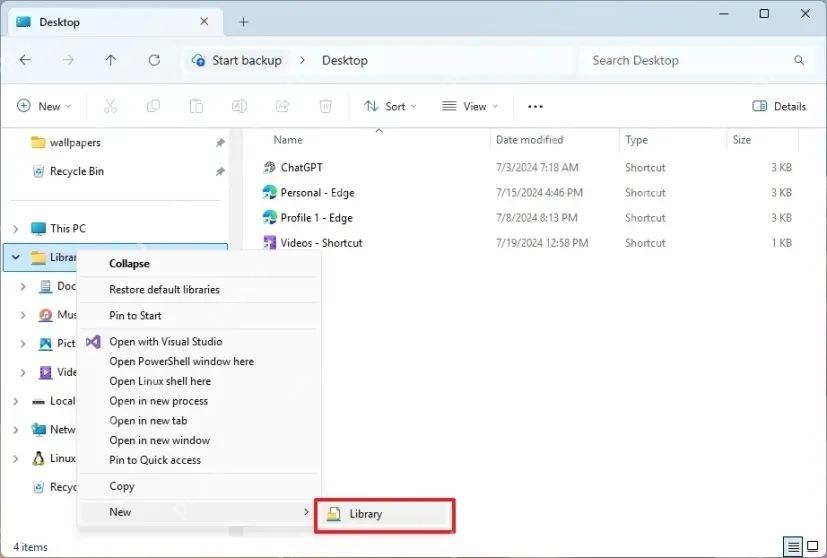The image size is (827, 558).
Task: Choose Collapse in context menu
Action: 199,264
